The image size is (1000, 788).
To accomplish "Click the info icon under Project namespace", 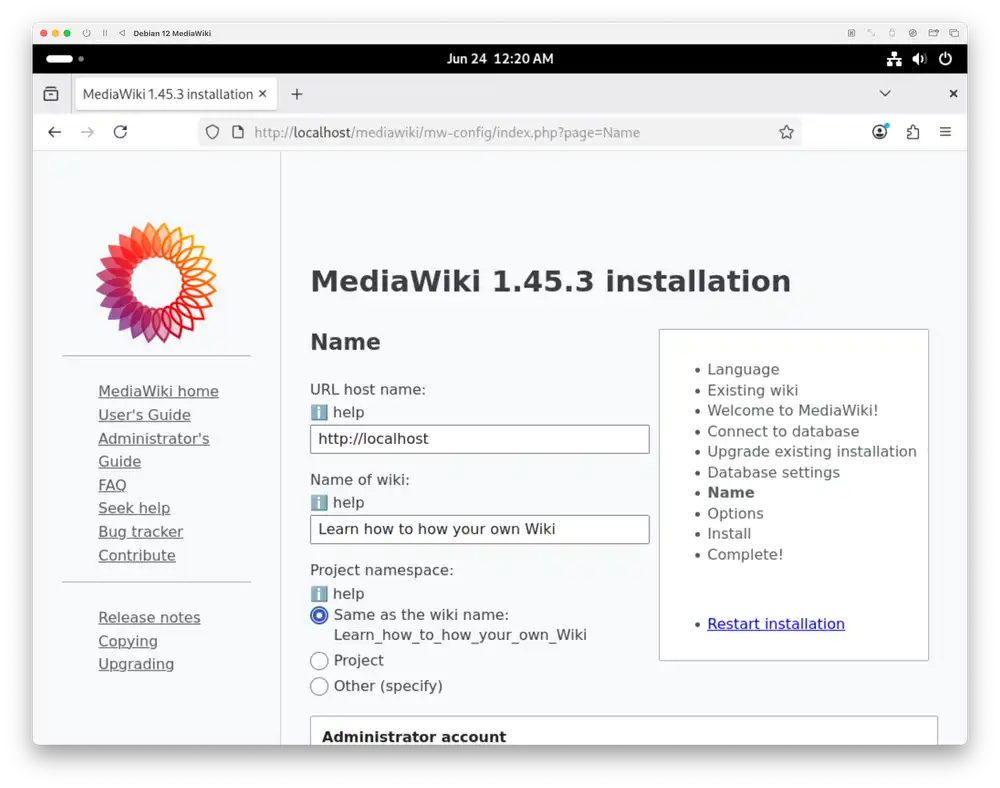I will (x=319, y=594).
